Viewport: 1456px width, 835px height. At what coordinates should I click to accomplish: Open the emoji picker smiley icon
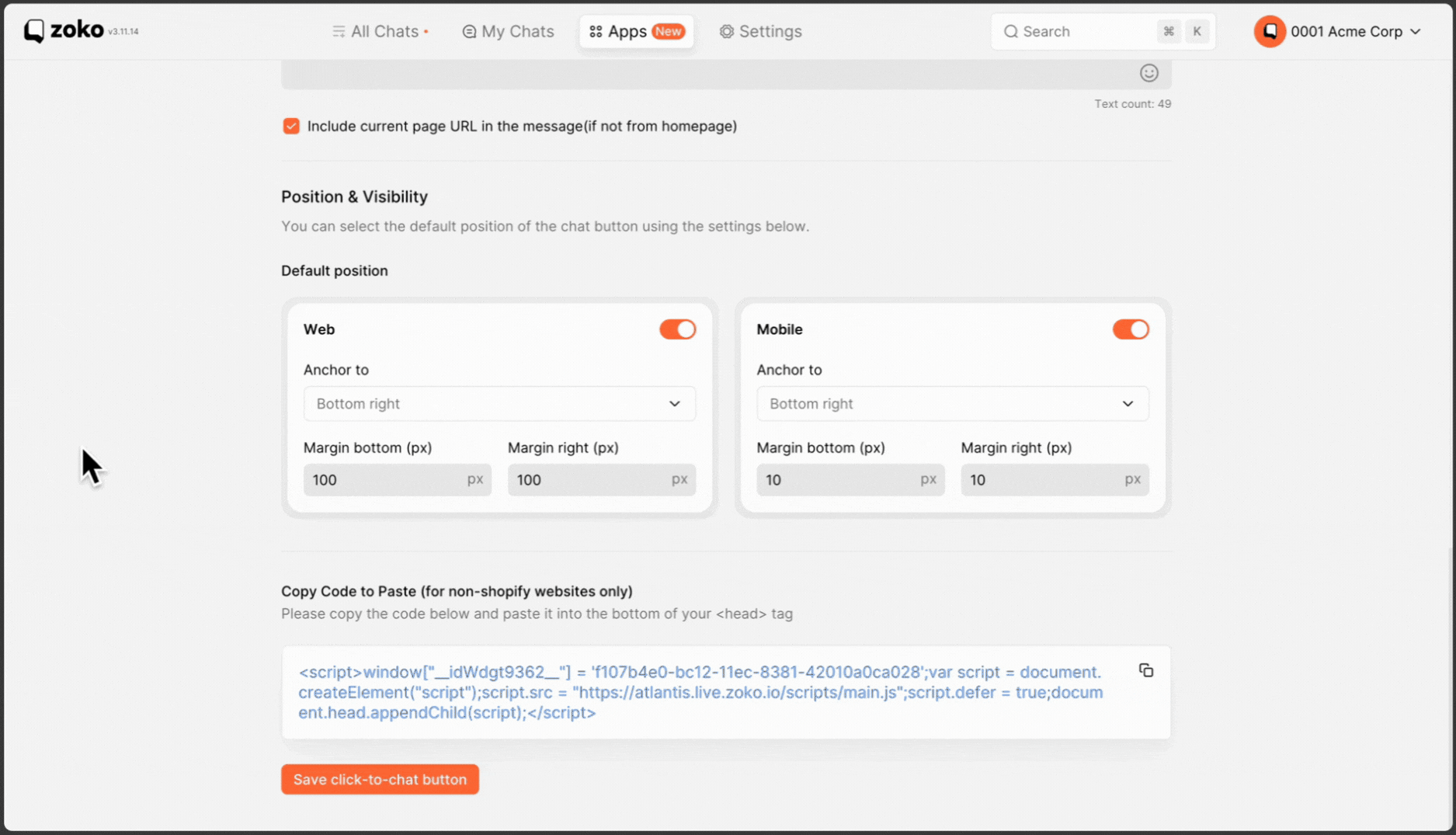click(1148, 73)
